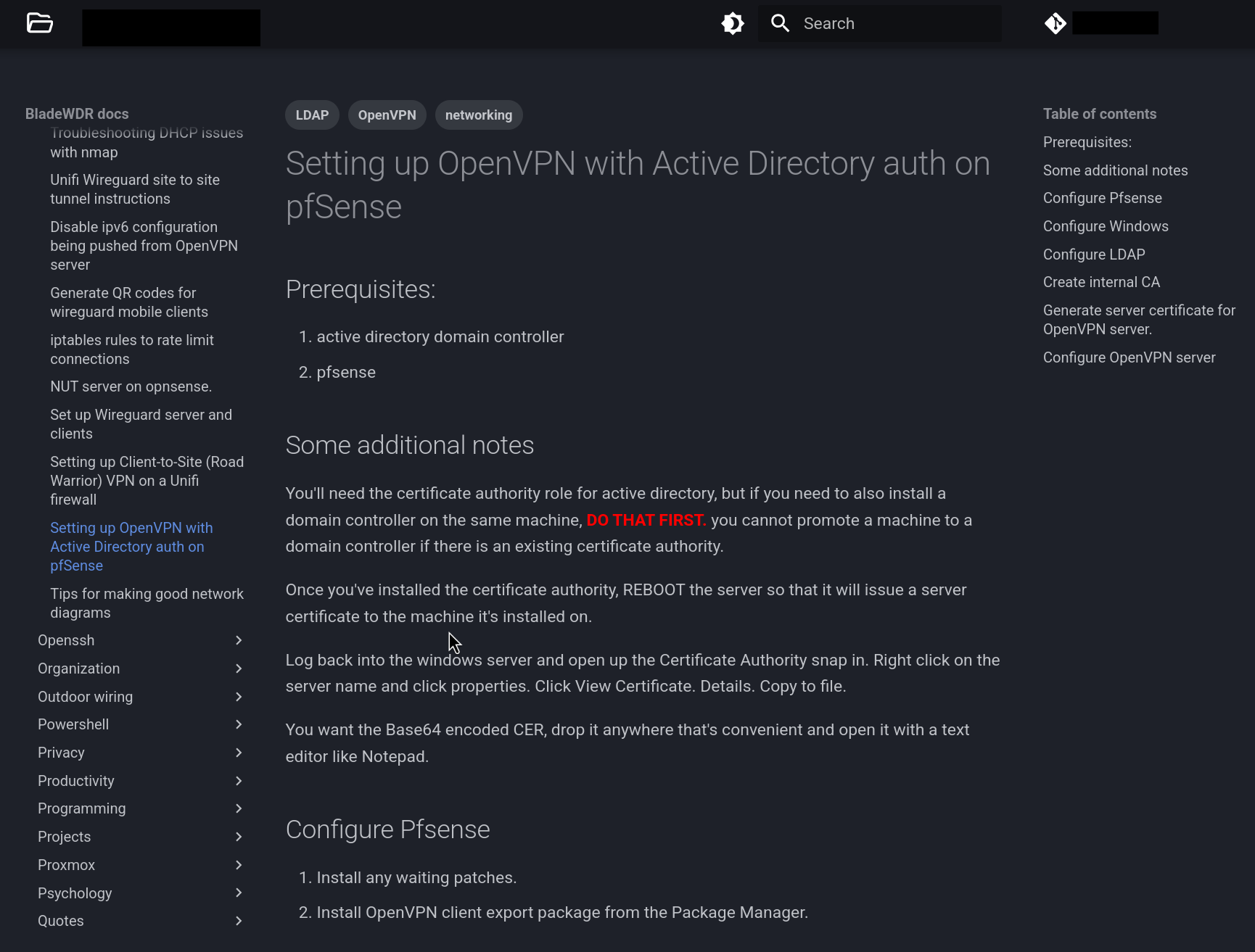Image resolution: width=1255 pixels, height=952 pixels.
Task: Click the networking tag
Action: [479, 115]
